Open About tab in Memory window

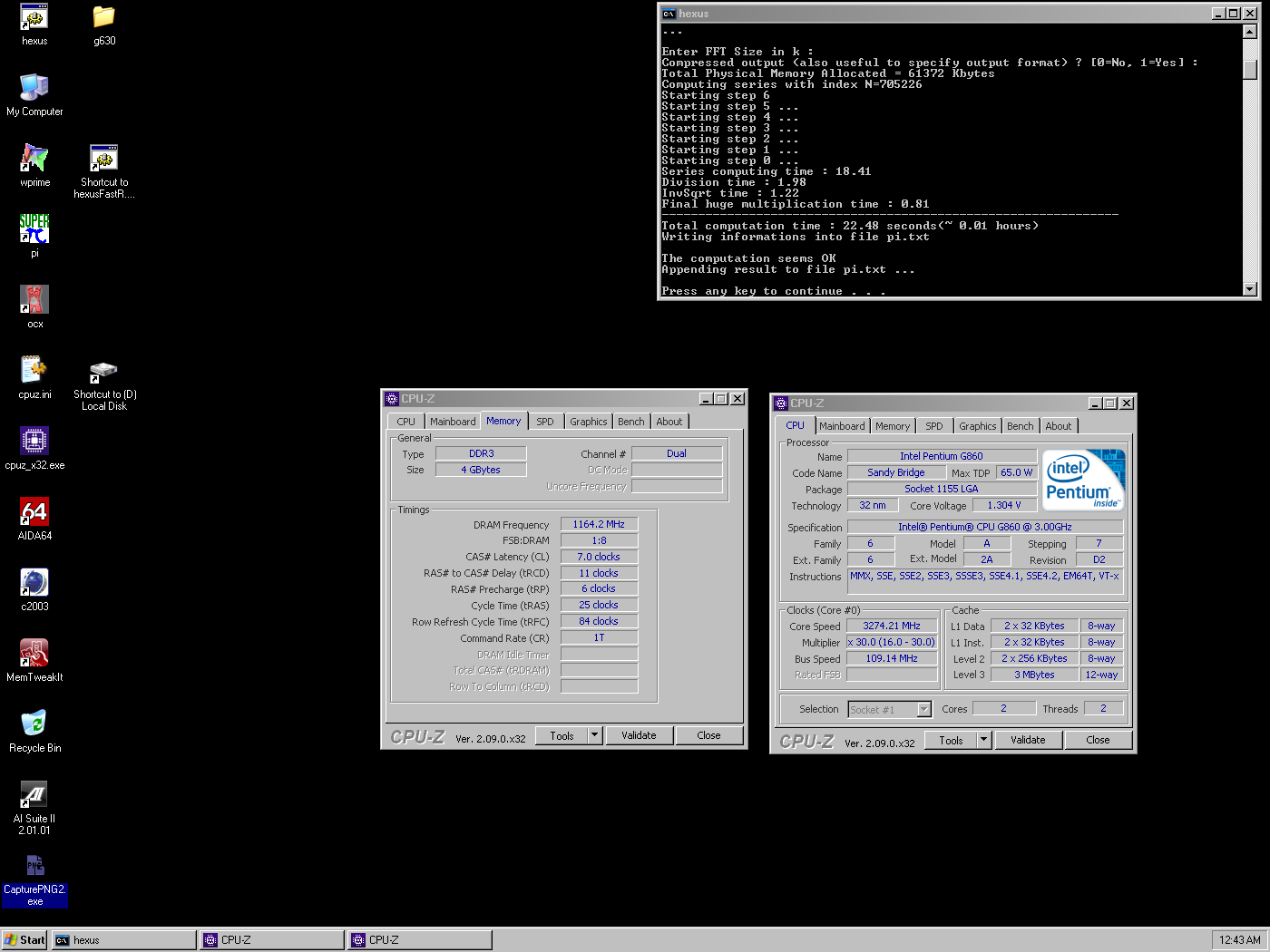[x=669, y=422]
